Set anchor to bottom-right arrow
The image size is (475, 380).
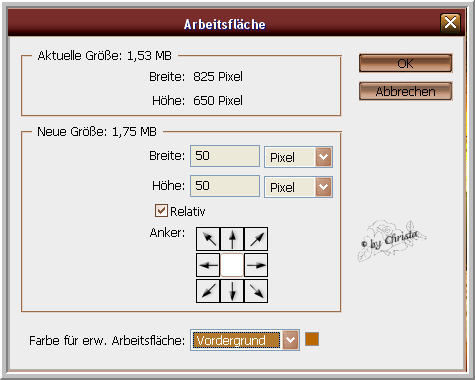[256, 291]
